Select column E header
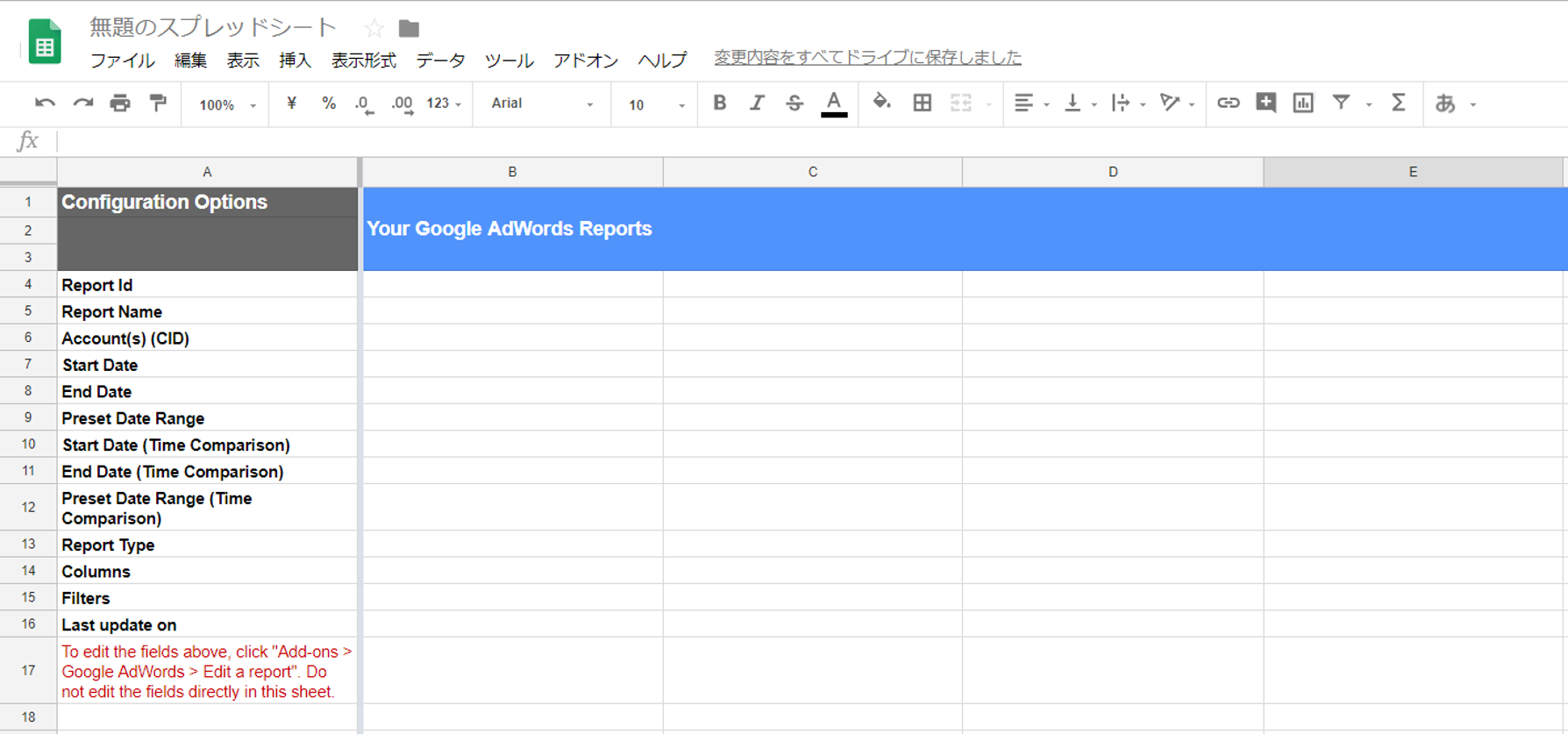The image size is (1568, 734). point(1413,172)
